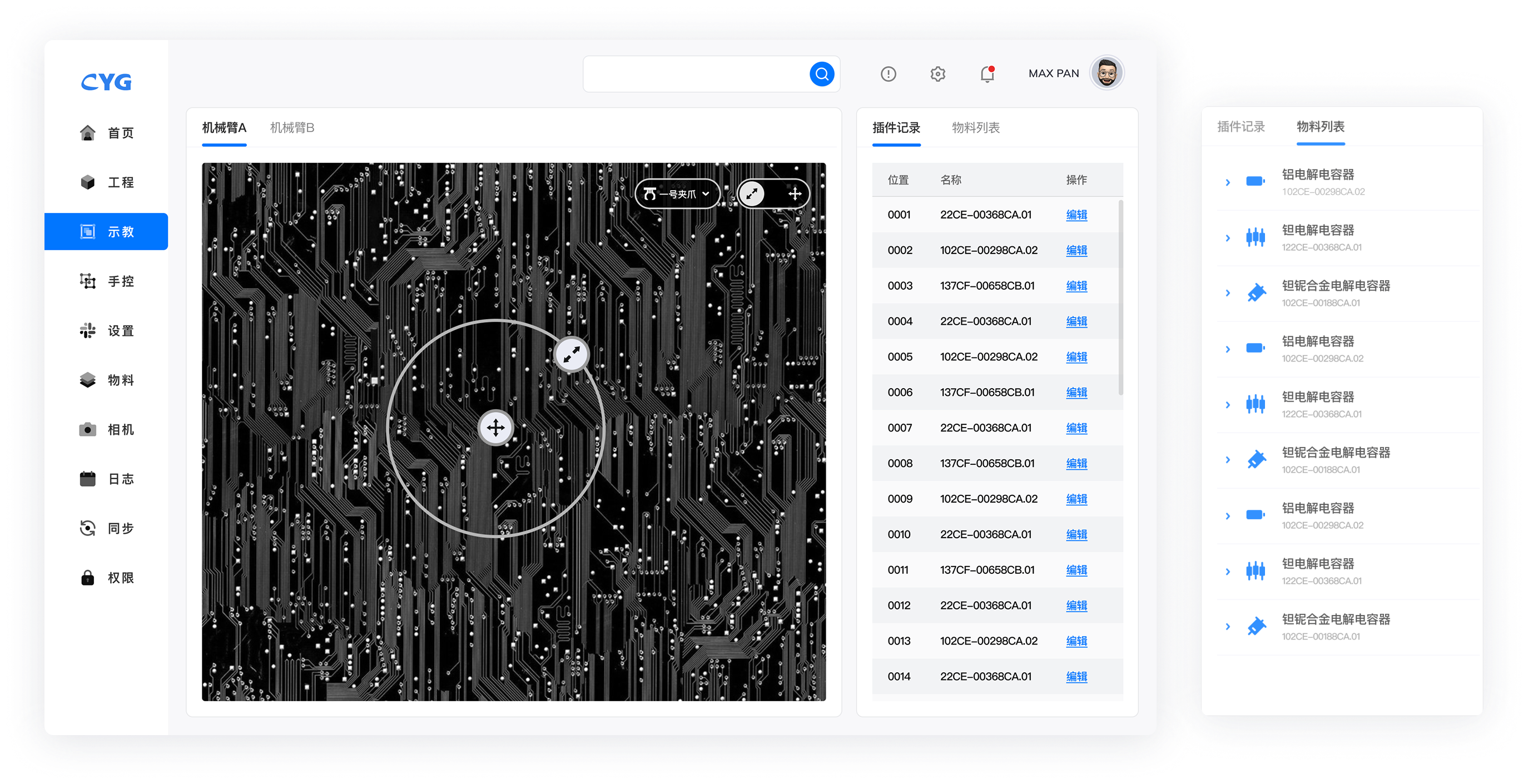Open the 设置 settings sidebar icon
This screenshot has width=1528, height=784.
(88, 330)
